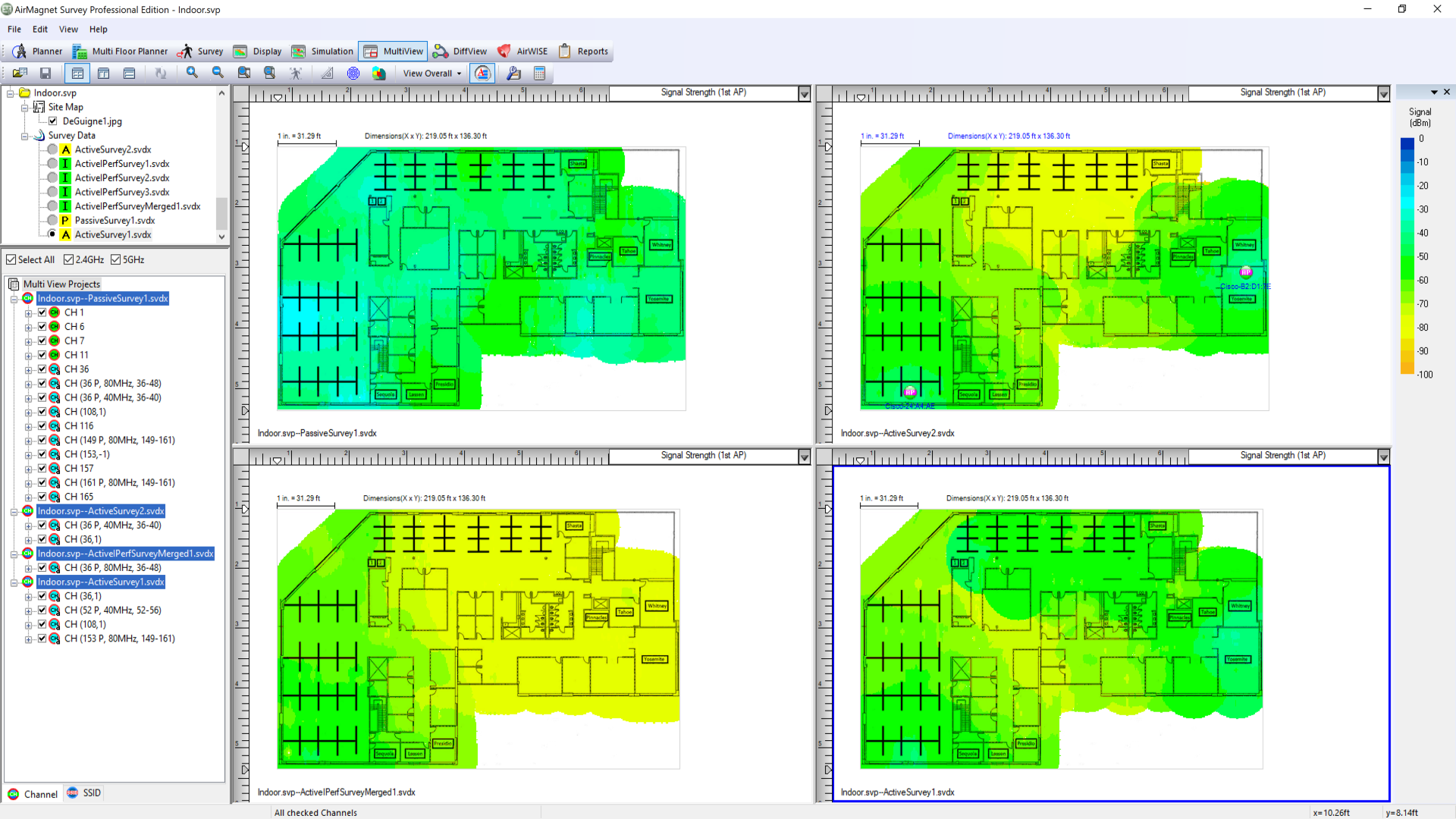This screenshot has width=1456, height=819.
Task: Toggle the DeGuigne1.jpg site map checkbox
Action: [x=53, y=121]
